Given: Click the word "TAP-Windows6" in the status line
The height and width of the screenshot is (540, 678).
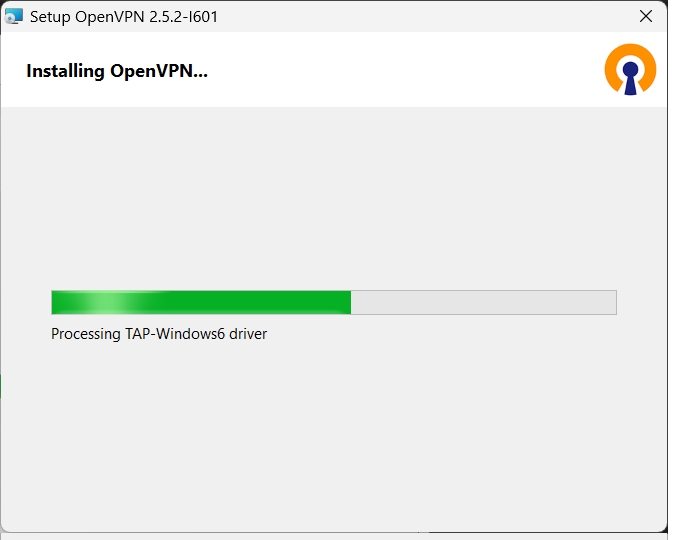Looking at the screenshot, I should [x=175, y=334].
